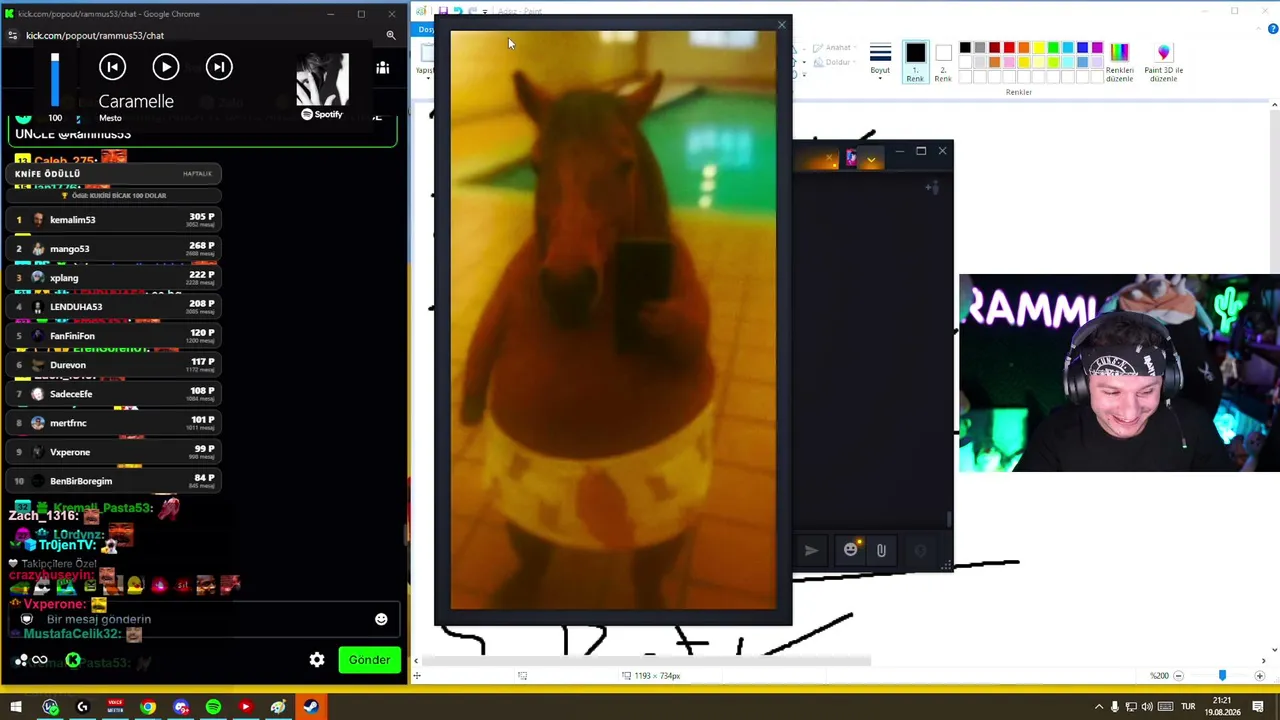Viewport: 1280px width, 720px height.
Task: Click the chat message input field
Action: (x=205, y=619)
